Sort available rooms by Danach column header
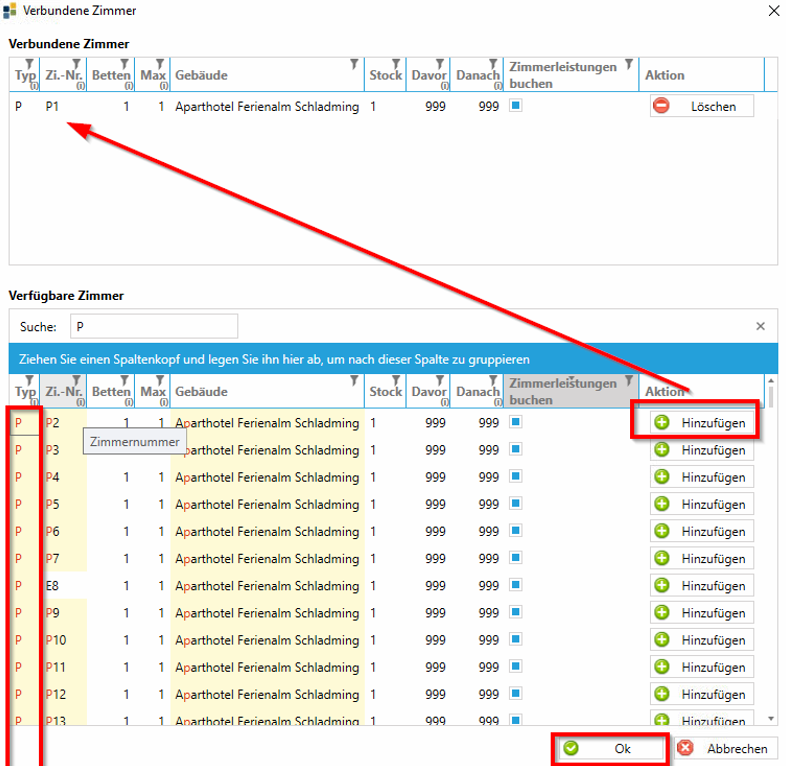 click(x=476, y=392)
